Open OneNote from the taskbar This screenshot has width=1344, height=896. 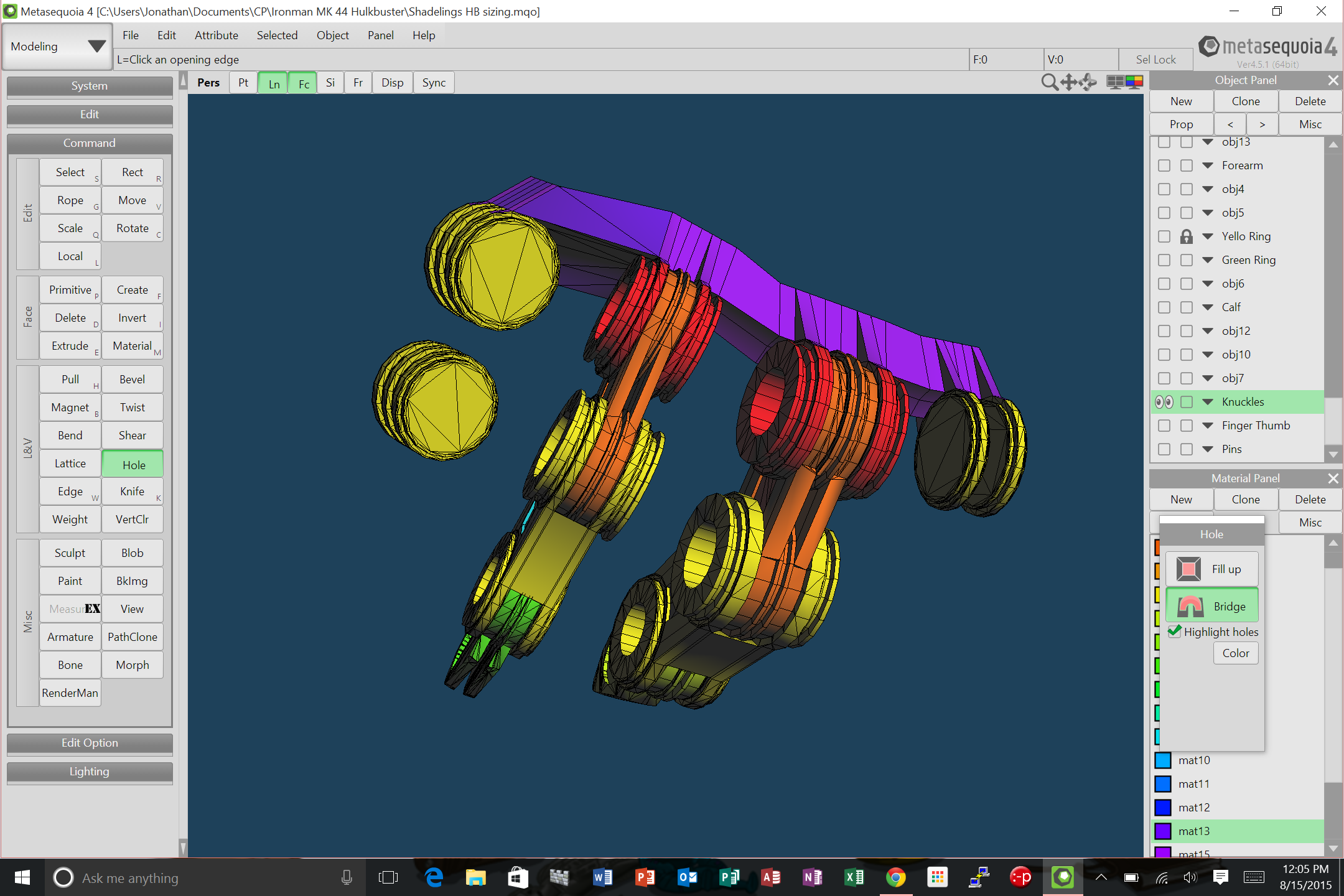tap(813, 877)
